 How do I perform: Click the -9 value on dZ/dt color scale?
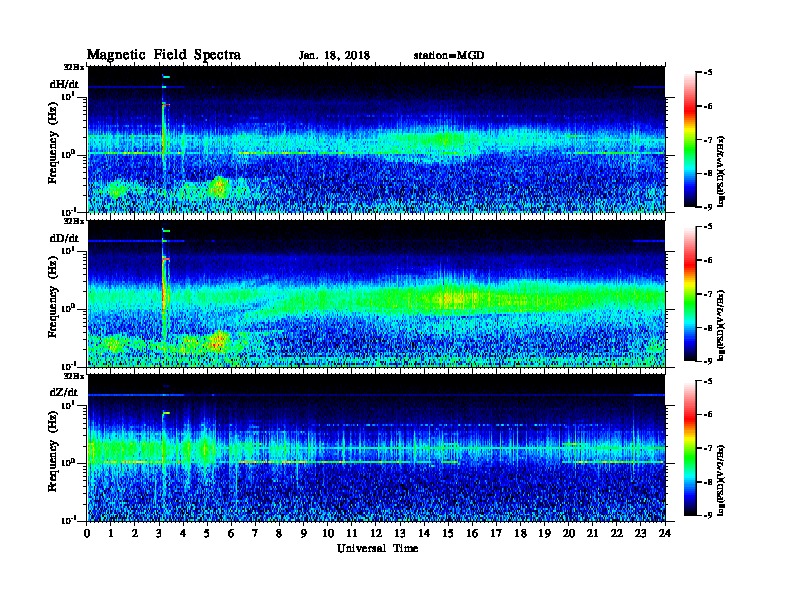click(x=708, y=515)
